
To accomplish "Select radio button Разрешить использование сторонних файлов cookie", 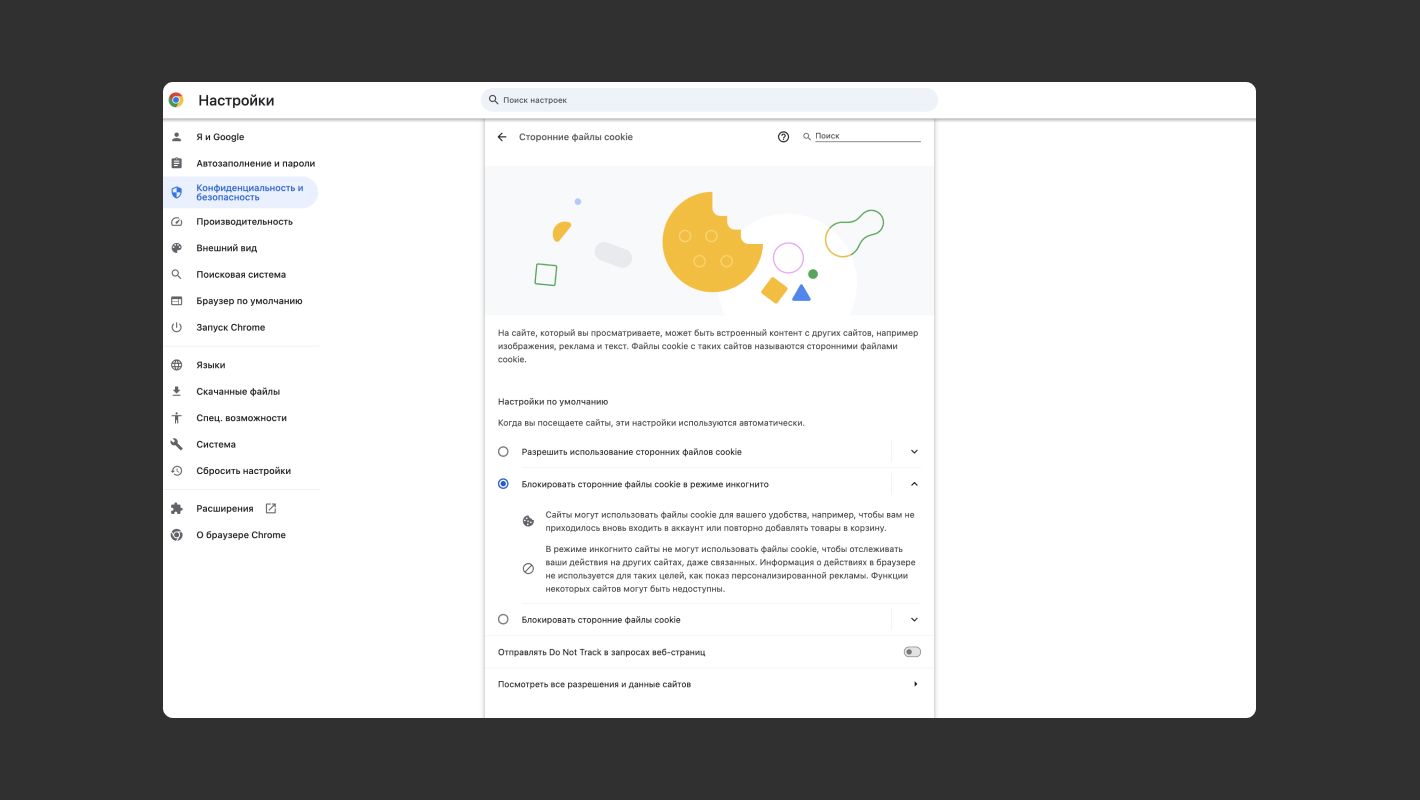I will coord(503,451).
